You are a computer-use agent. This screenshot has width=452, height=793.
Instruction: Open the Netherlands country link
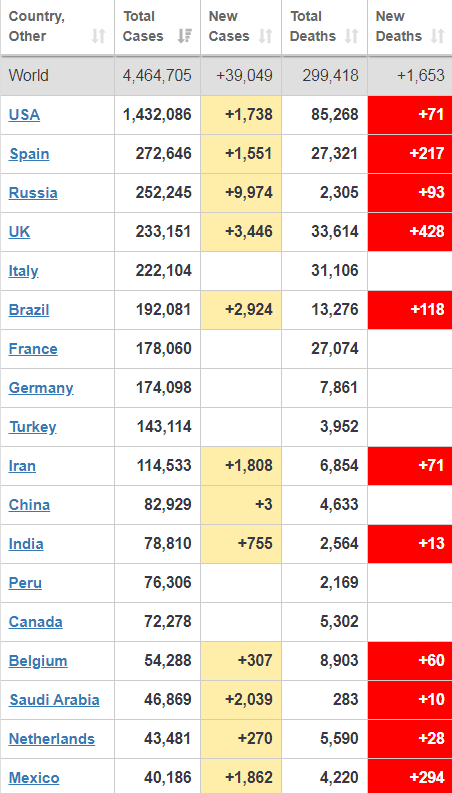click(52, 739)
